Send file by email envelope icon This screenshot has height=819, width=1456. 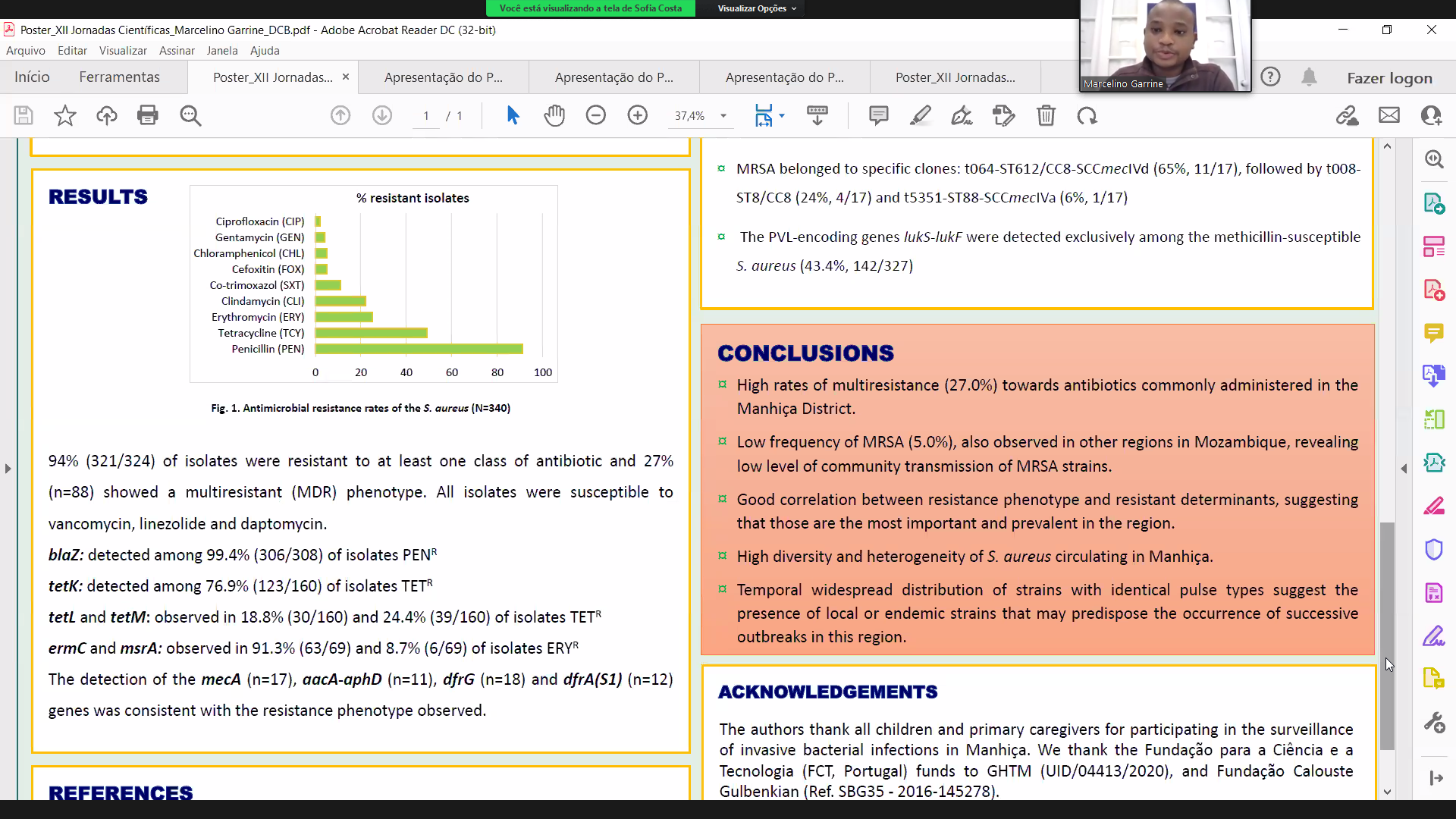point(1389,115)
